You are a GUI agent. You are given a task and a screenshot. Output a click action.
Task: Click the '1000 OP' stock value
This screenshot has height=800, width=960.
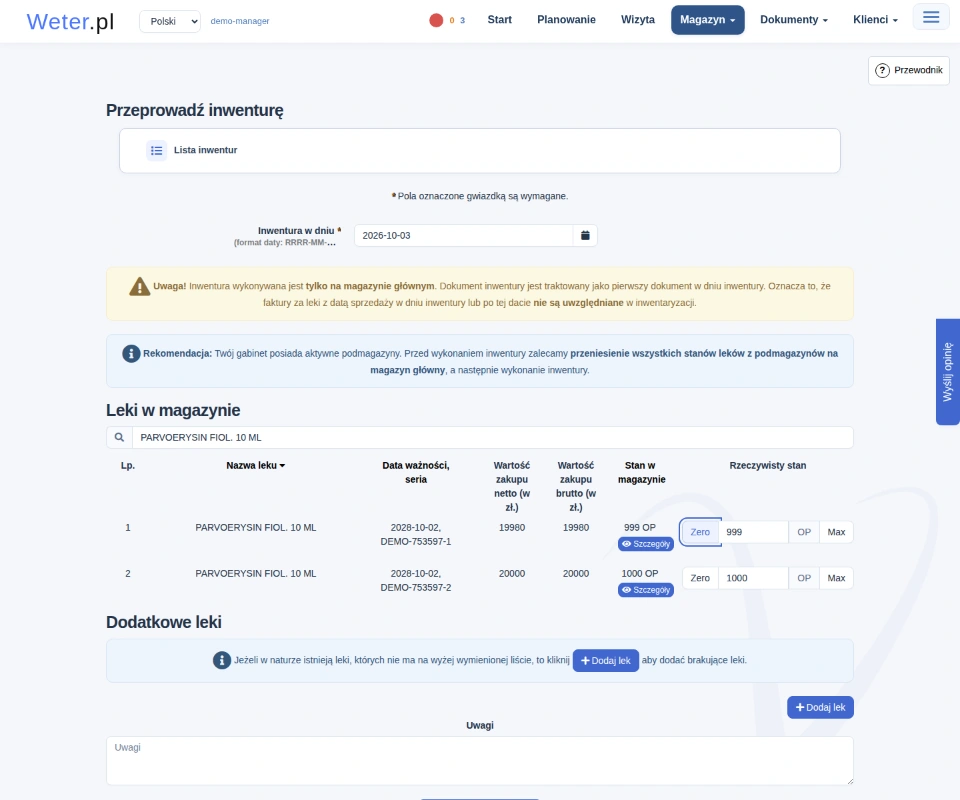[x=640, y=574]
